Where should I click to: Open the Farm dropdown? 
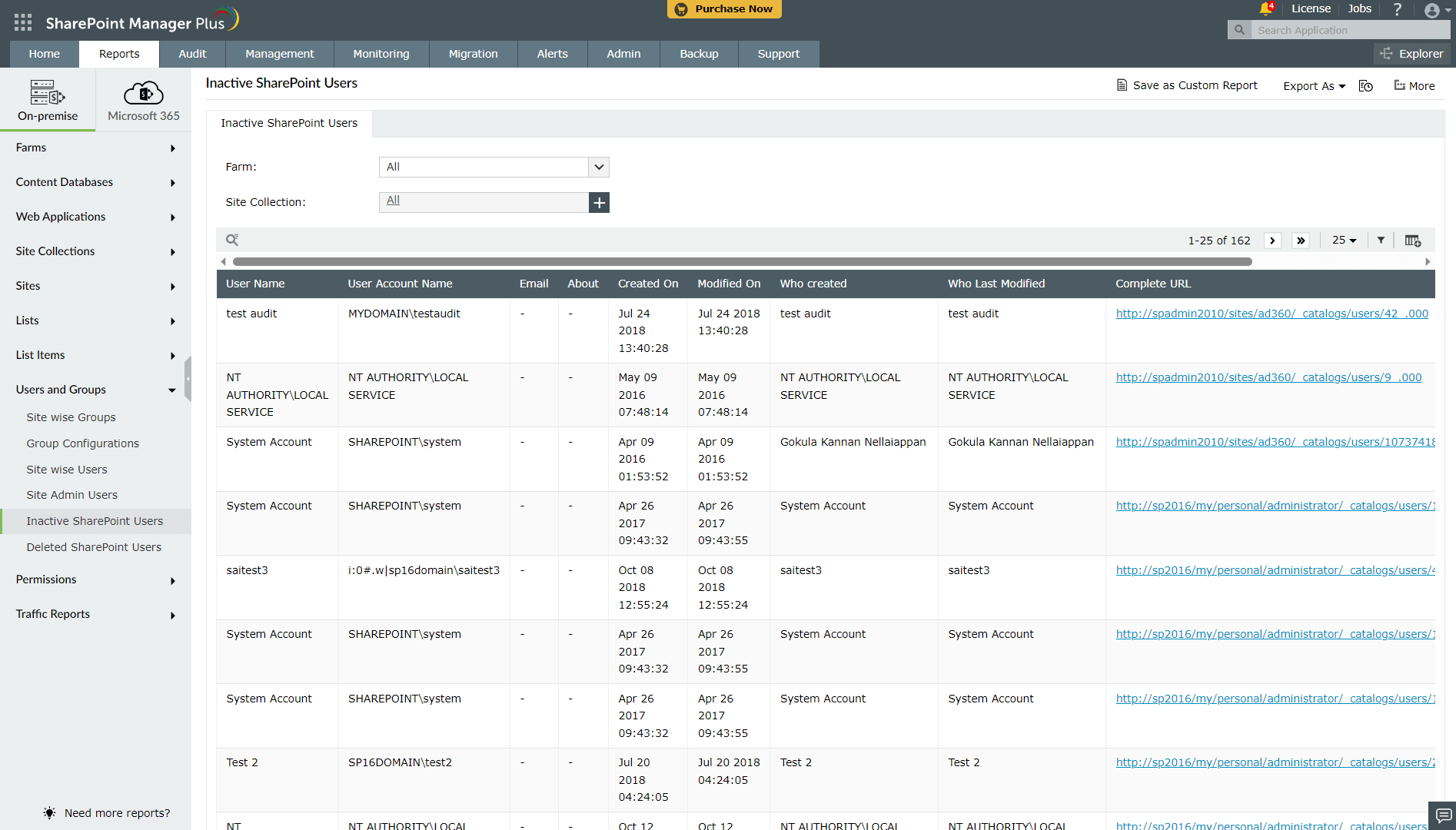494,167
